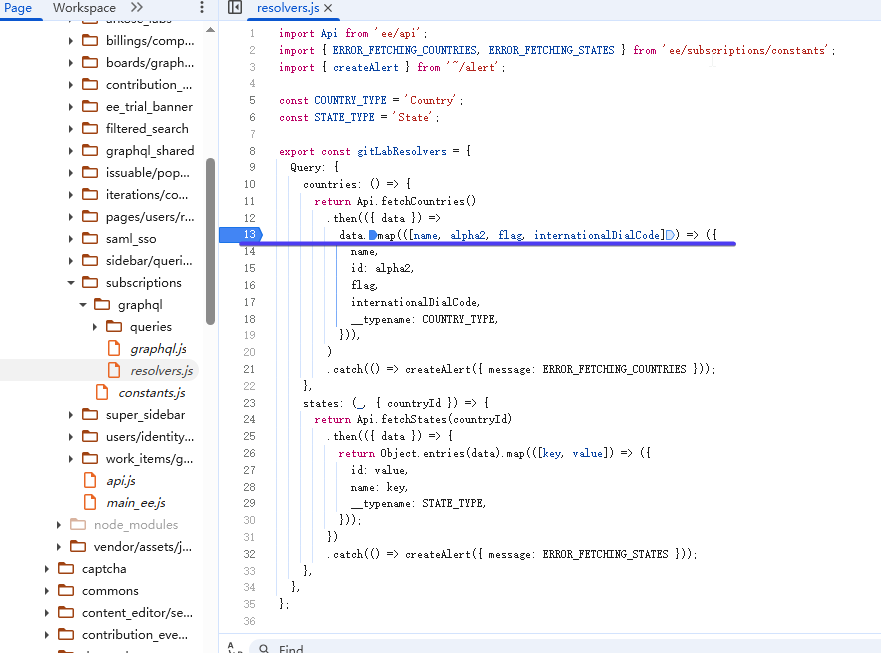Open the Sources panel three-dot menu
881x653 pixels.
202,7
